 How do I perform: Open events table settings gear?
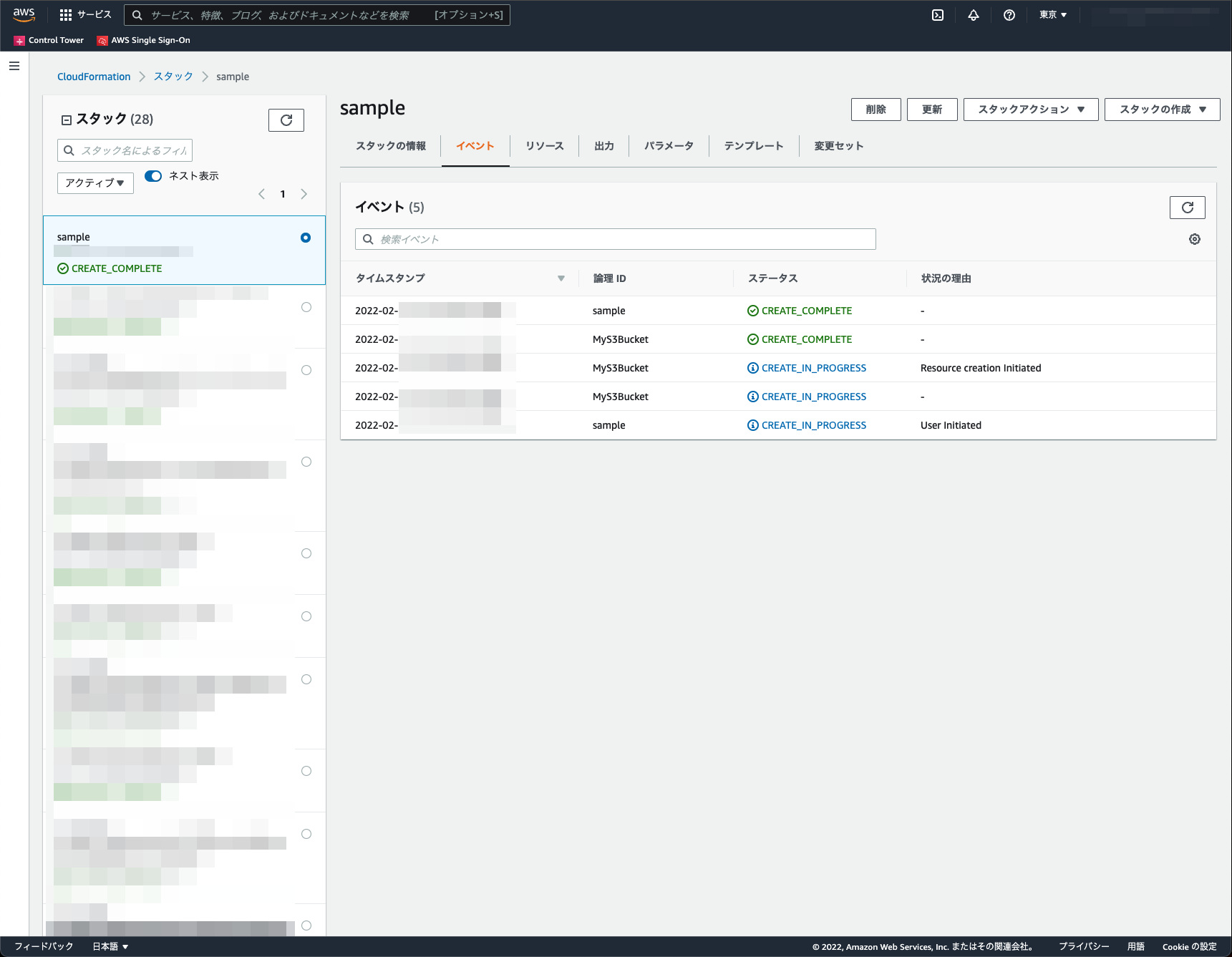click(x=1195, y=239)
